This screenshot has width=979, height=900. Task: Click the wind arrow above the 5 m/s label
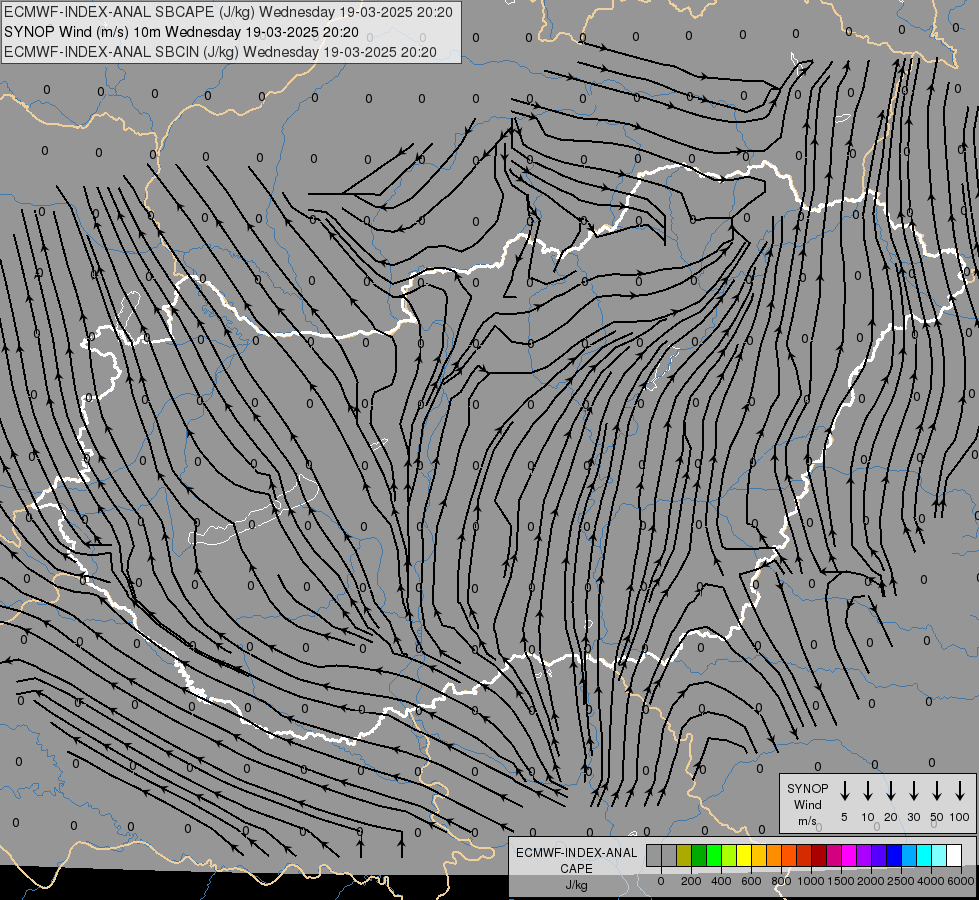844,791
